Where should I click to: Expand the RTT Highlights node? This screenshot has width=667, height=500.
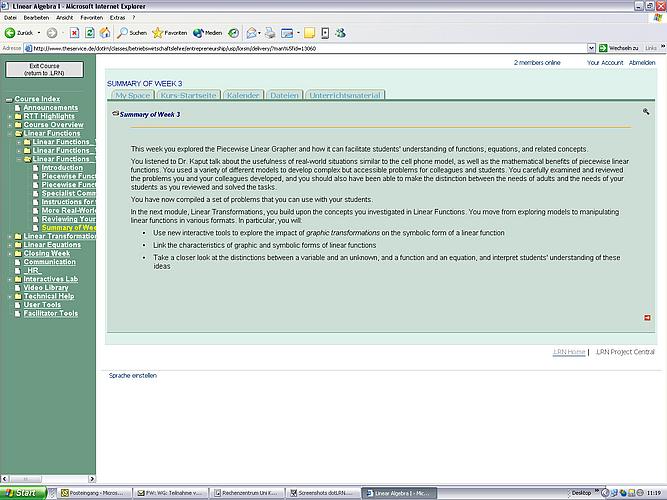coord(10,116)
